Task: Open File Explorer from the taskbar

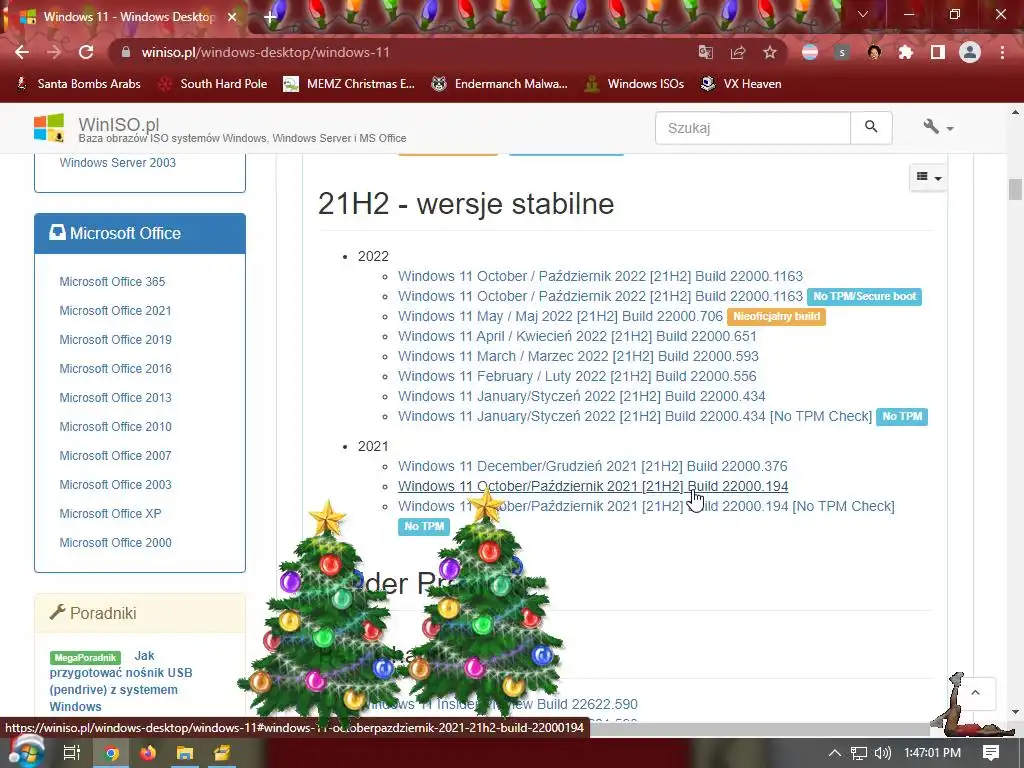Action: [185, 753]
